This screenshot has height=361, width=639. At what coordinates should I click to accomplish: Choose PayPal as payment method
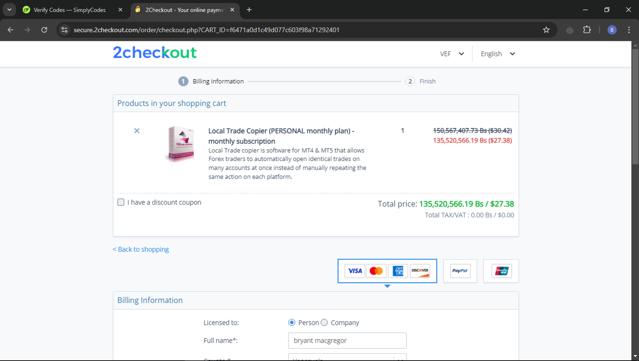click(x=460, y=271)
